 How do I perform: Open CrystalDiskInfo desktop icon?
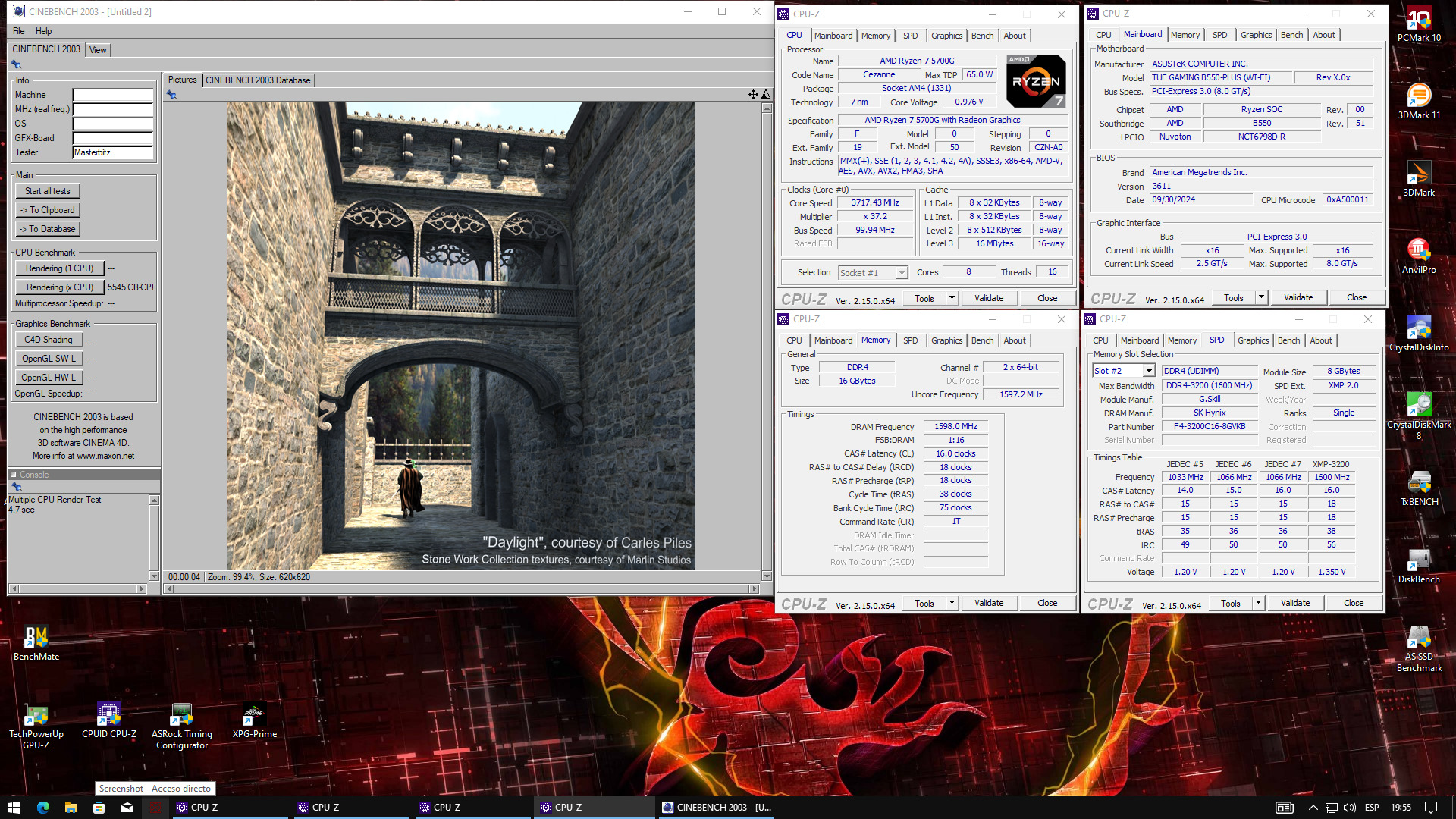click(x=1419, y=334)
